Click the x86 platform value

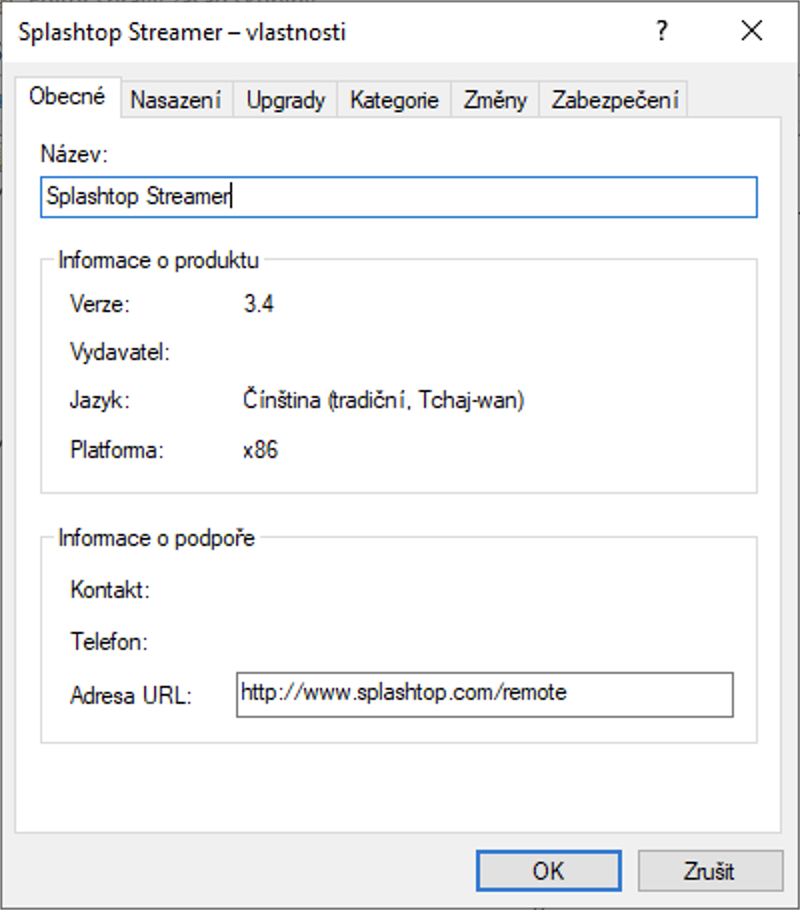point(260,450)
